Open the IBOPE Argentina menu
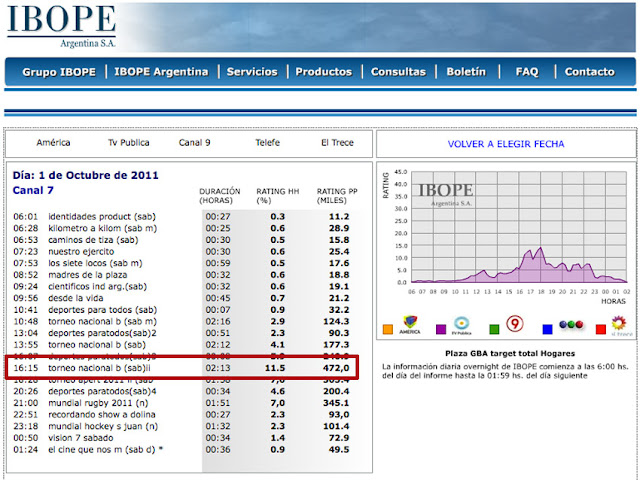Image resolution: width=640 pixels, height=480 pixels. 161,72
